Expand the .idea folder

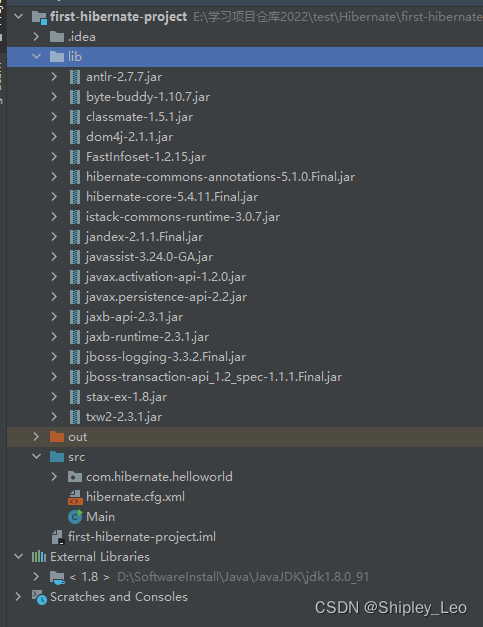coord(36,37)
